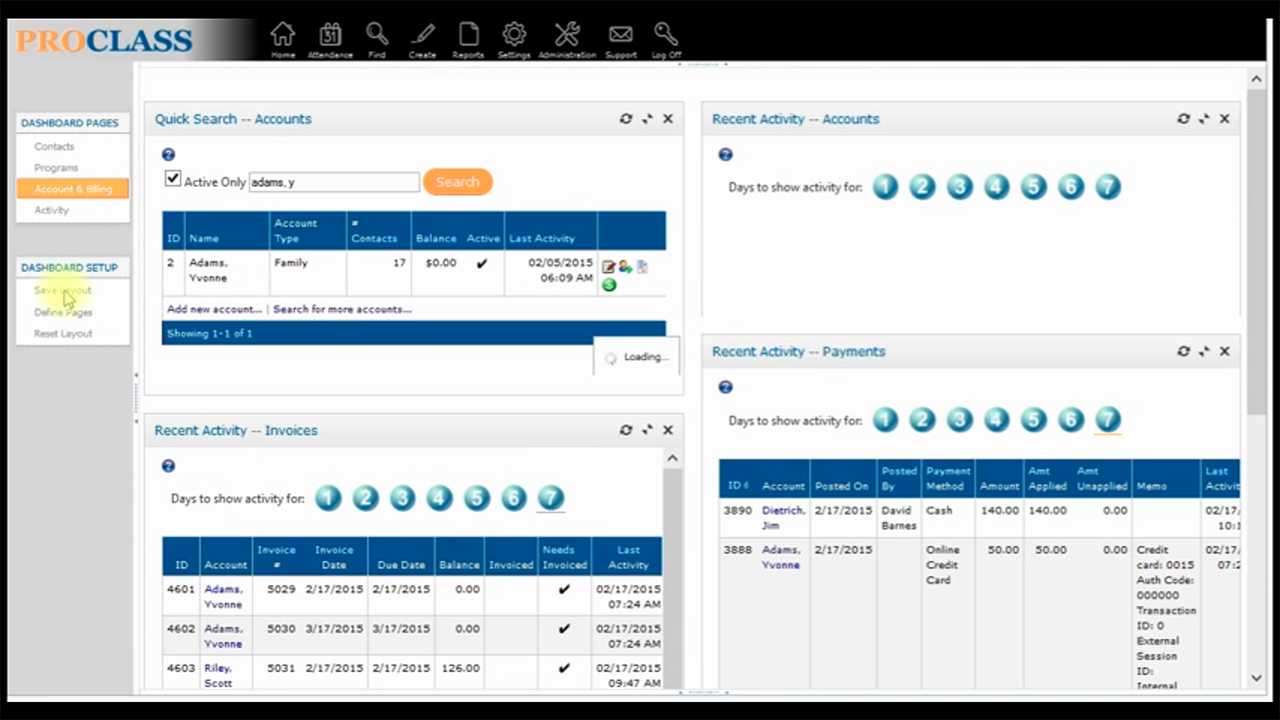Viewport: 1280px width, 720px height.
Task: Open help for Recent Activity Payments
Action: click(x=726, y=387)
